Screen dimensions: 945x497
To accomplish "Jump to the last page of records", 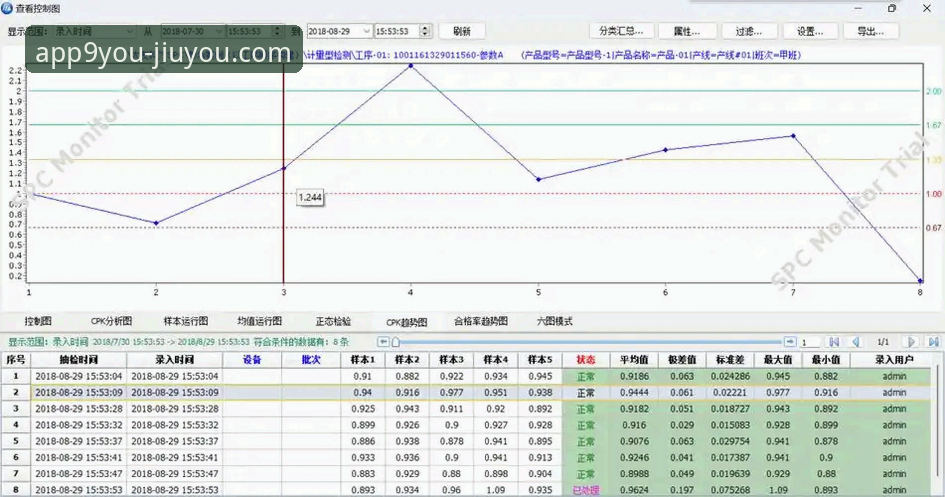I will point(933,342).
